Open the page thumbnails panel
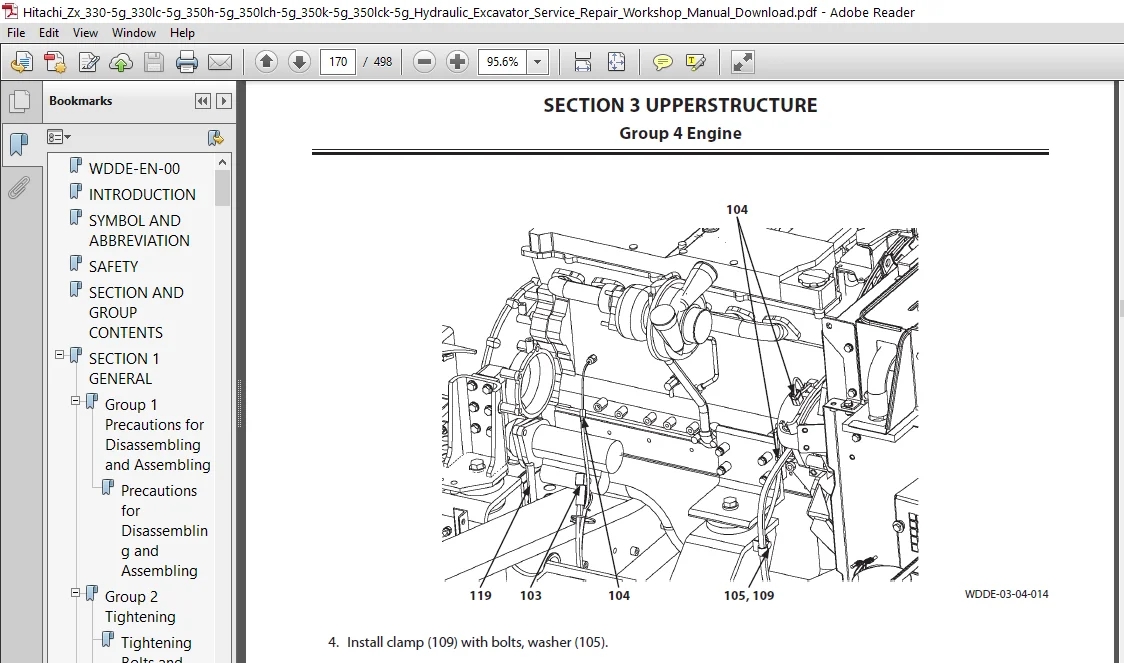 click(x=19, y=101)
